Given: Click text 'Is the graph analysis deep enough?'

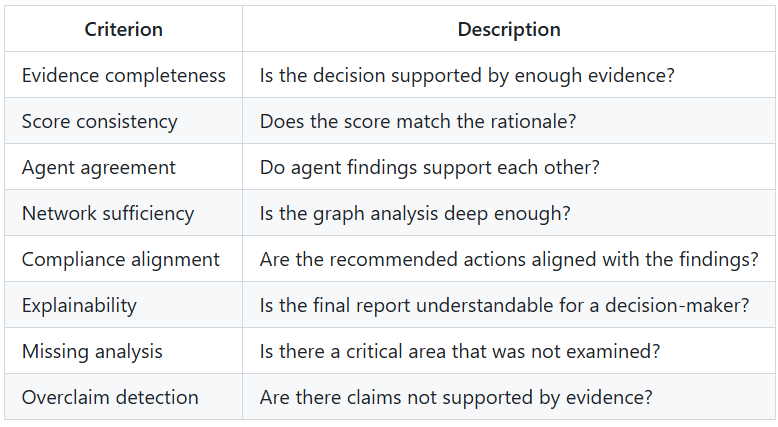Looking at the screenshot, I should (415, 214).
